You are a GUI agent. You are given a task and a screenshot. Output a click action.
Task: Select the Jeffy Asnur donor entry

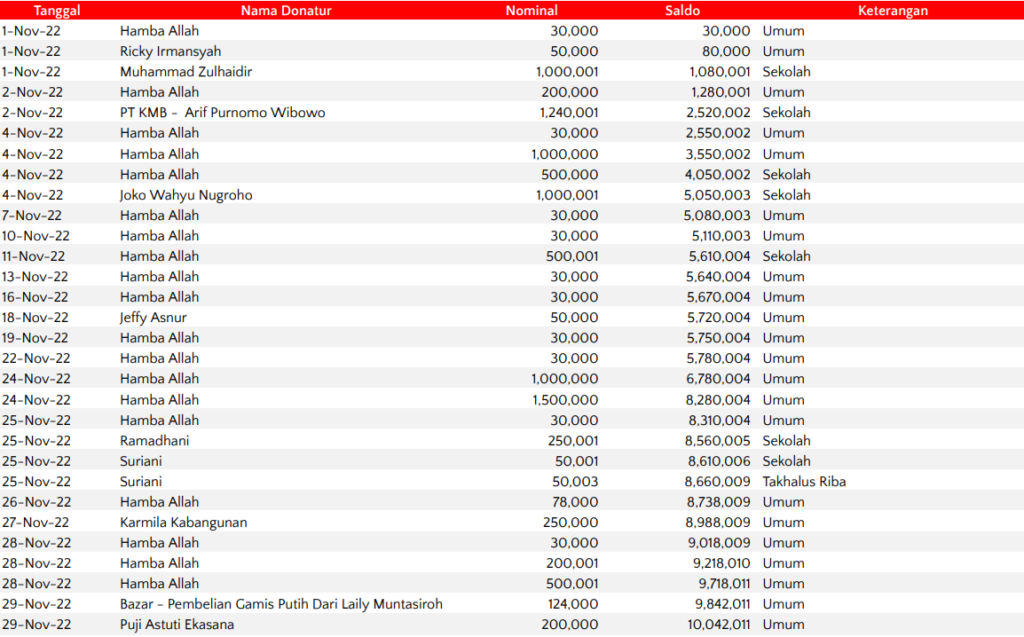(153, 318)
